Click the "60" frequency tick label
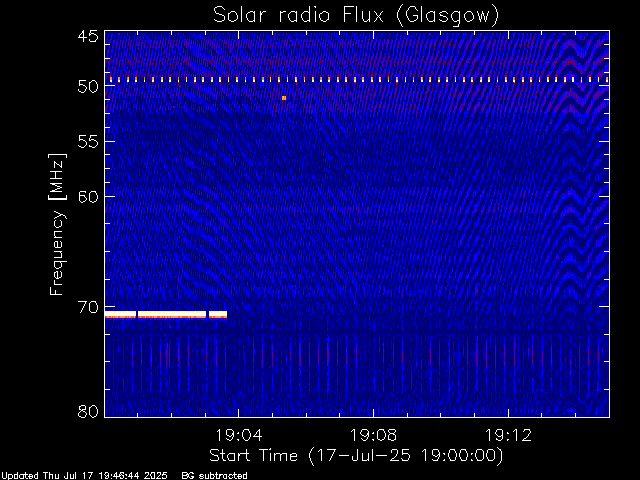 tap(88, 197)
